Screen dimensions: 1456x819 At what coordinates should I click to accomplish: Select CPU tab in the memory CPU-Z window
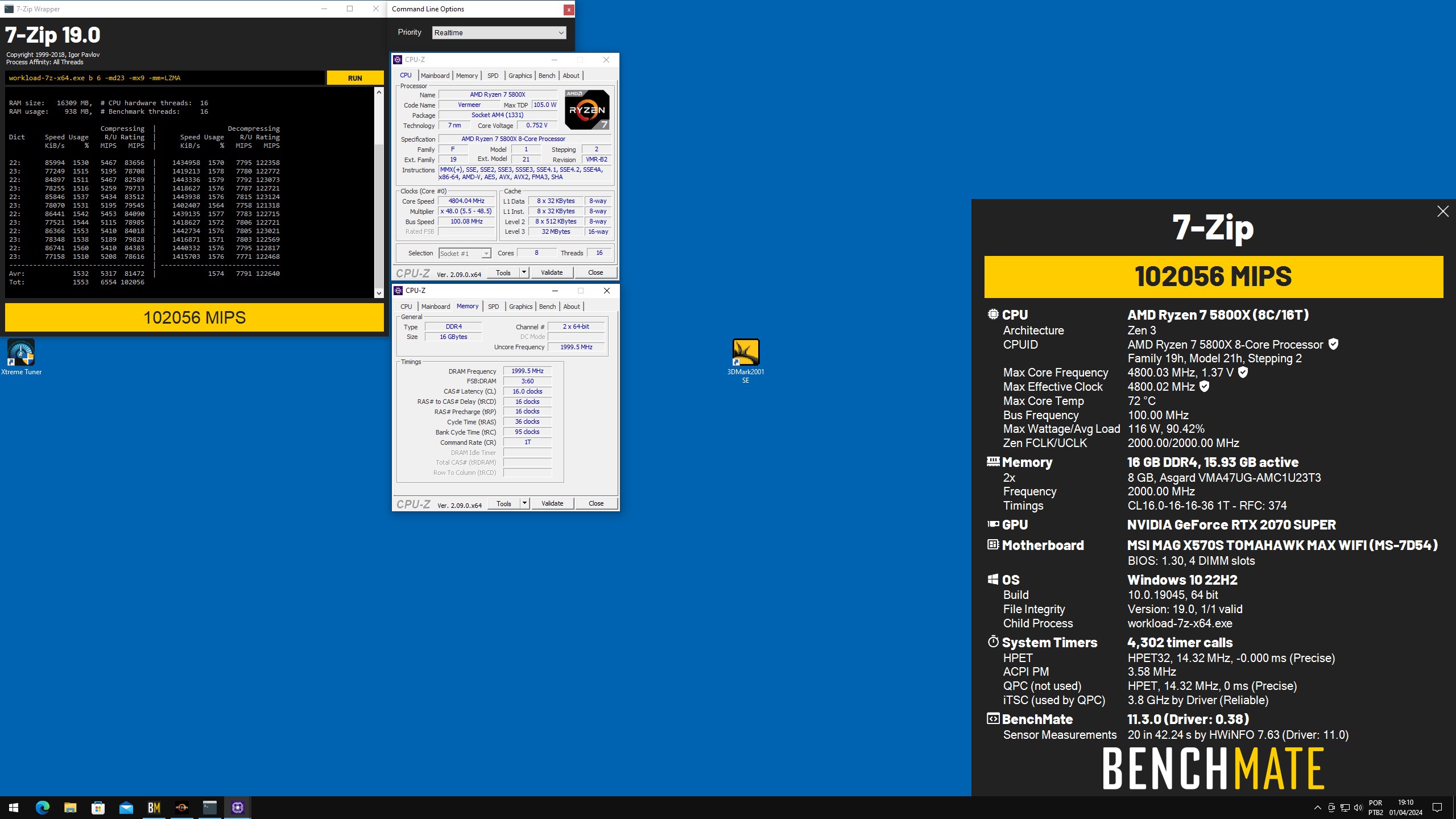click(406, 307)
